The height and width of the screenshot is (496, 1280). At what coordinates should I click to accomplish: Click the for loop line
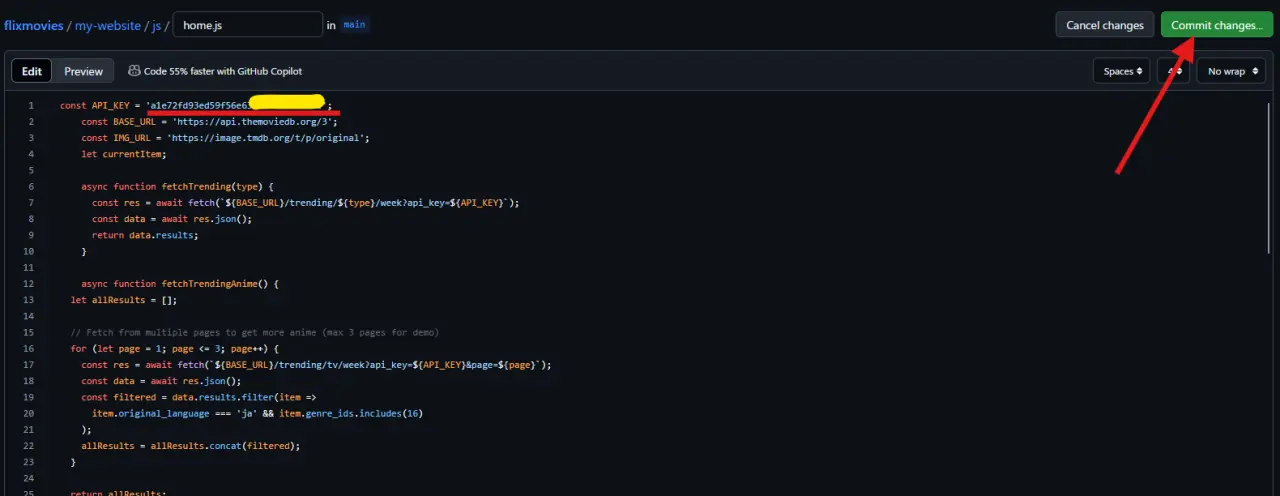click(173, 348)
